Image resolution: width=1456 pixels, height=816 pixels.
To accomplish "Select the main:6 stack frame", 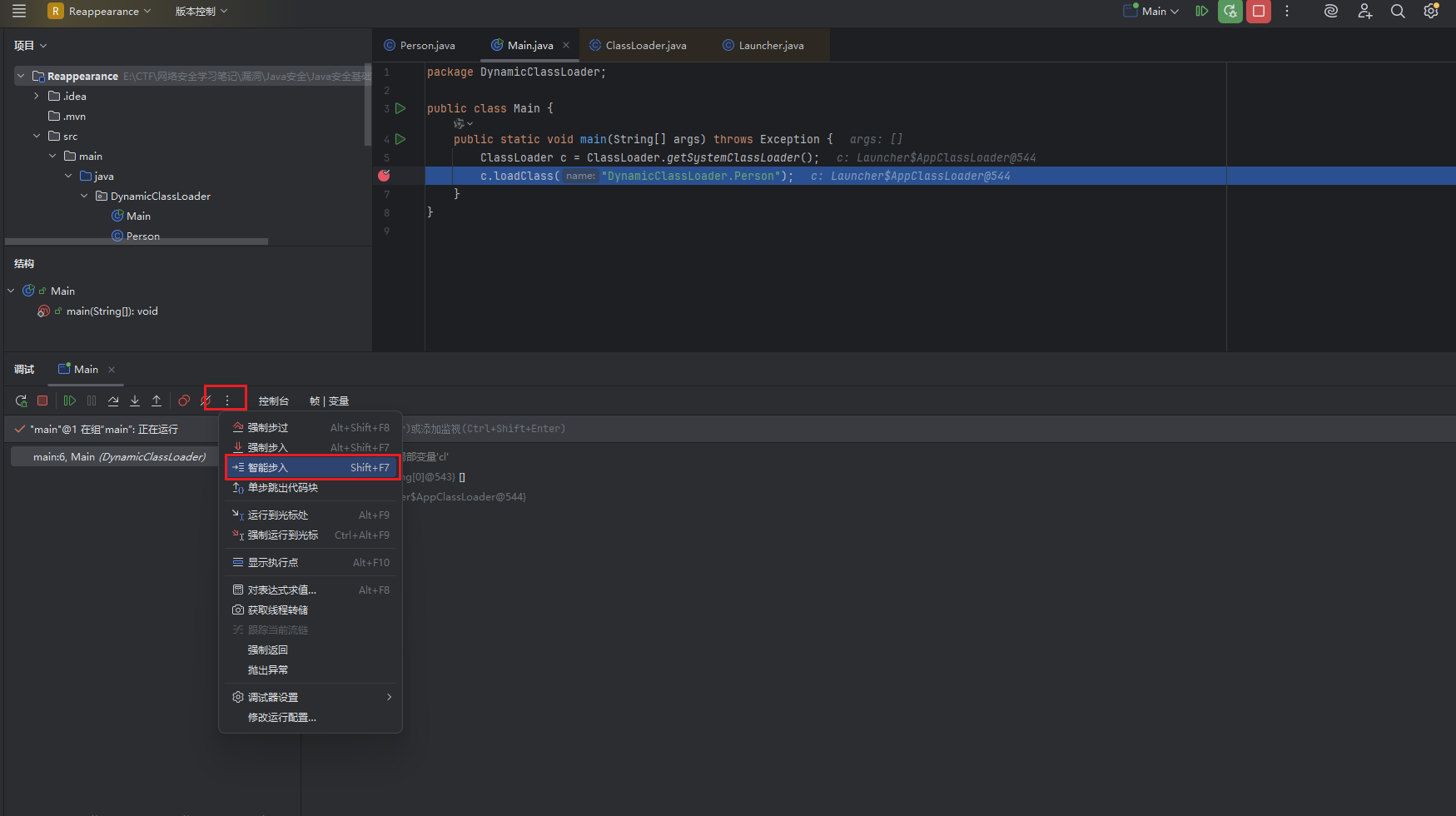I will click(118, 457).
